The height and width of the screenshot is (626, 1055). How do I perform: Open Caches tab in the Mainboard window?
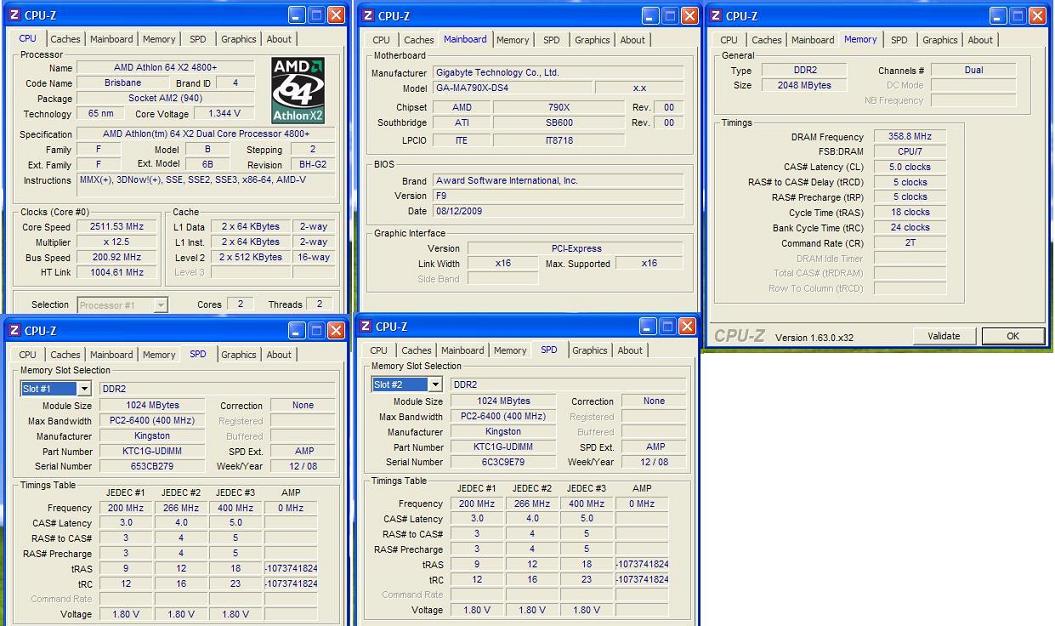point(419,40)
